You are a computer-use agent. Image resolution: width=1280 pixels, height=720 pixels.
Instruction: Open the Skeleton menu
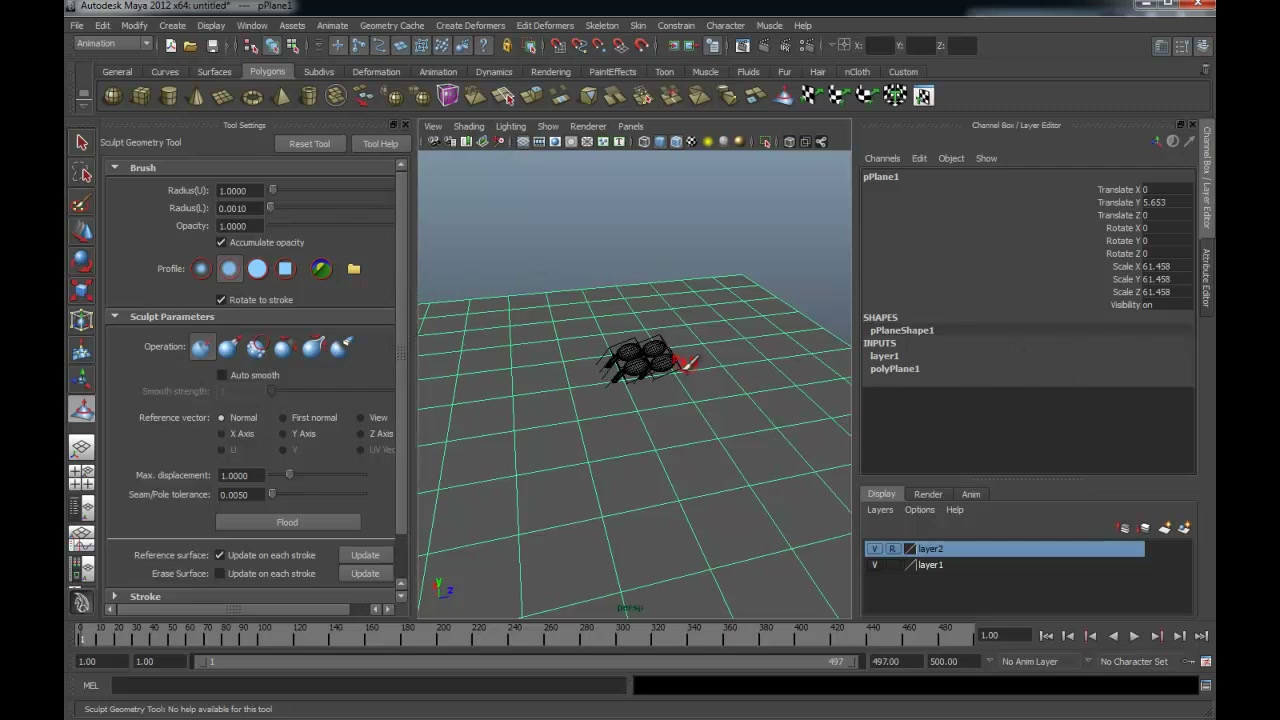click(x=602, y=26)
